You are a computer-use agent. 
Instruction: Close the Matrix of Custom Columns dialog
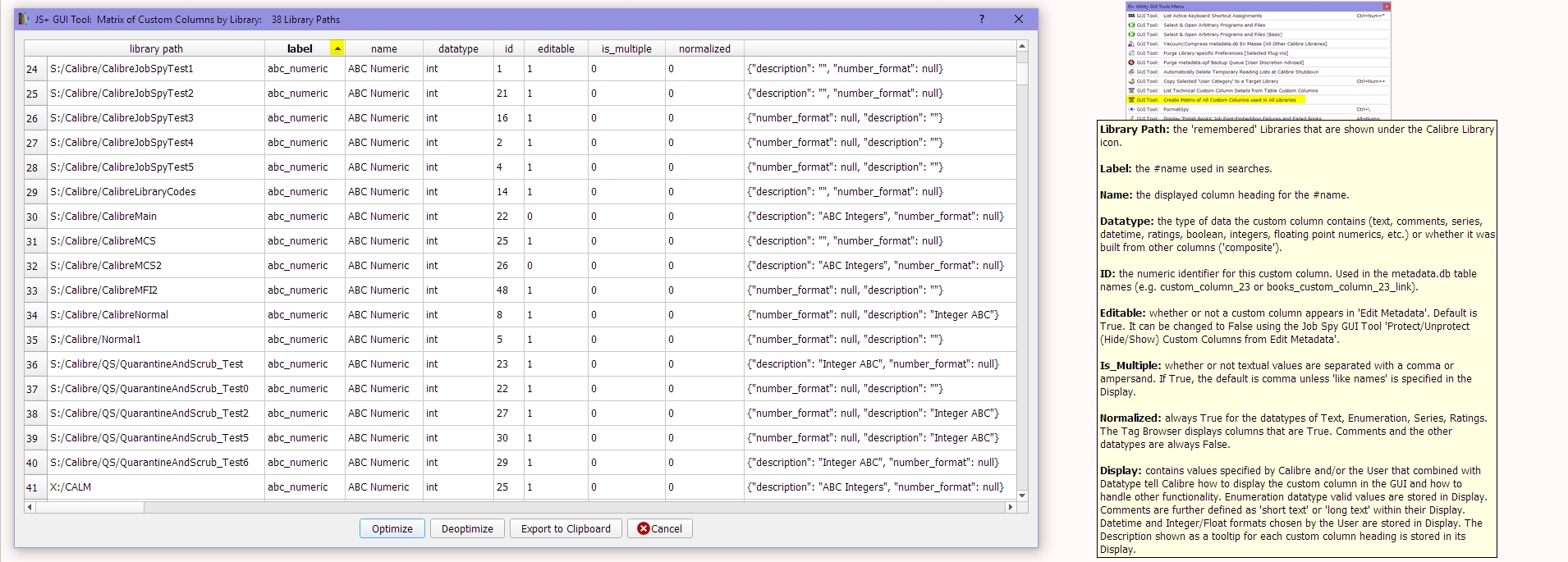tap(1019, 19)
